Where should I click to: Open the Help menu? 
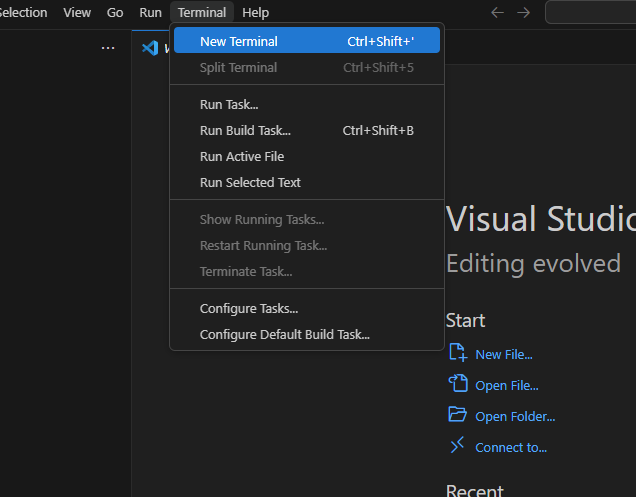coord(255,12)
